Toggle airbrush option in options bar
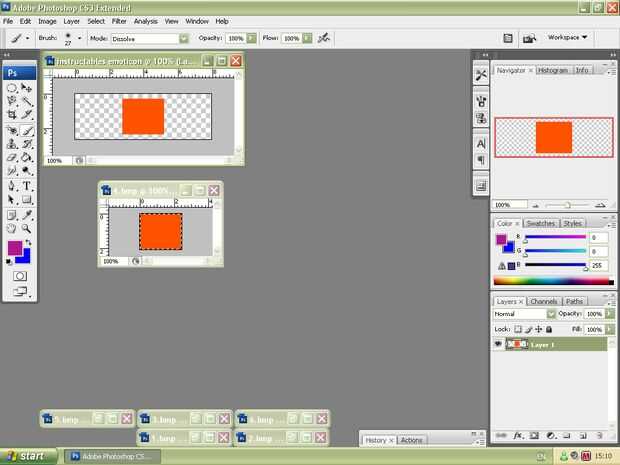 [324, 38]
